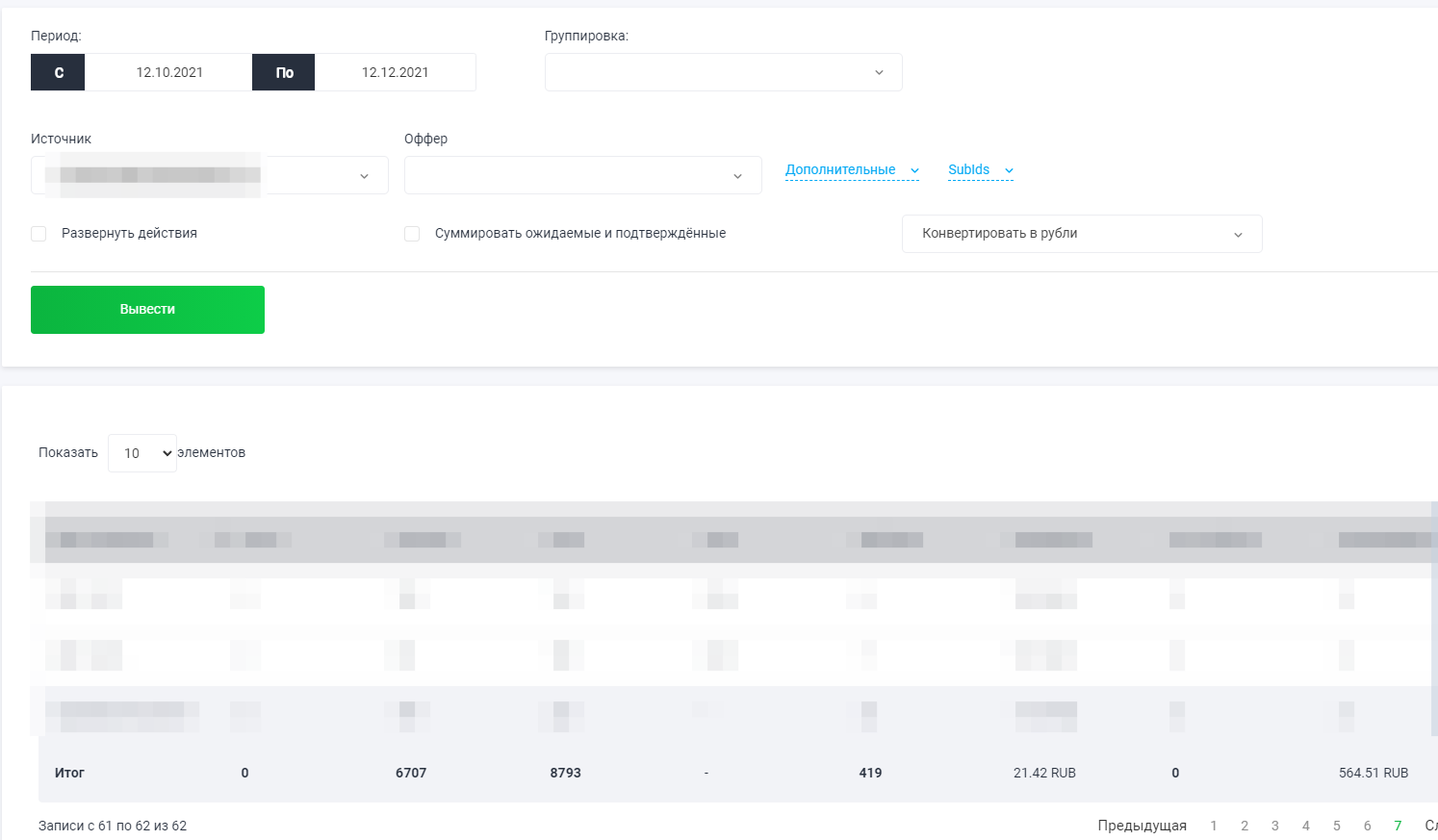1438x840 pixels.
Task: Change the Показать rows-per-page selector
Action: click(142, 453)
